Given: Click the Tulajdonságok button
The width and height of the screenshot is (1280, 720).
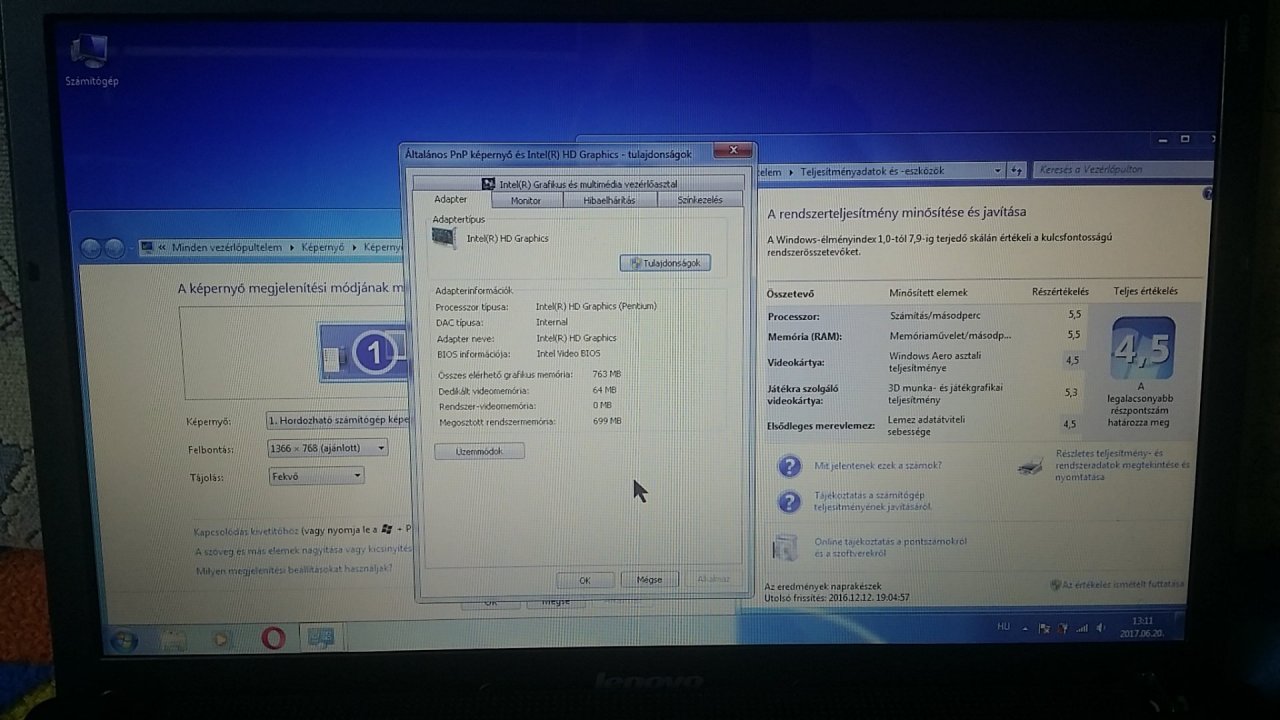Looking at the screenshot, I should click(665, 263).
